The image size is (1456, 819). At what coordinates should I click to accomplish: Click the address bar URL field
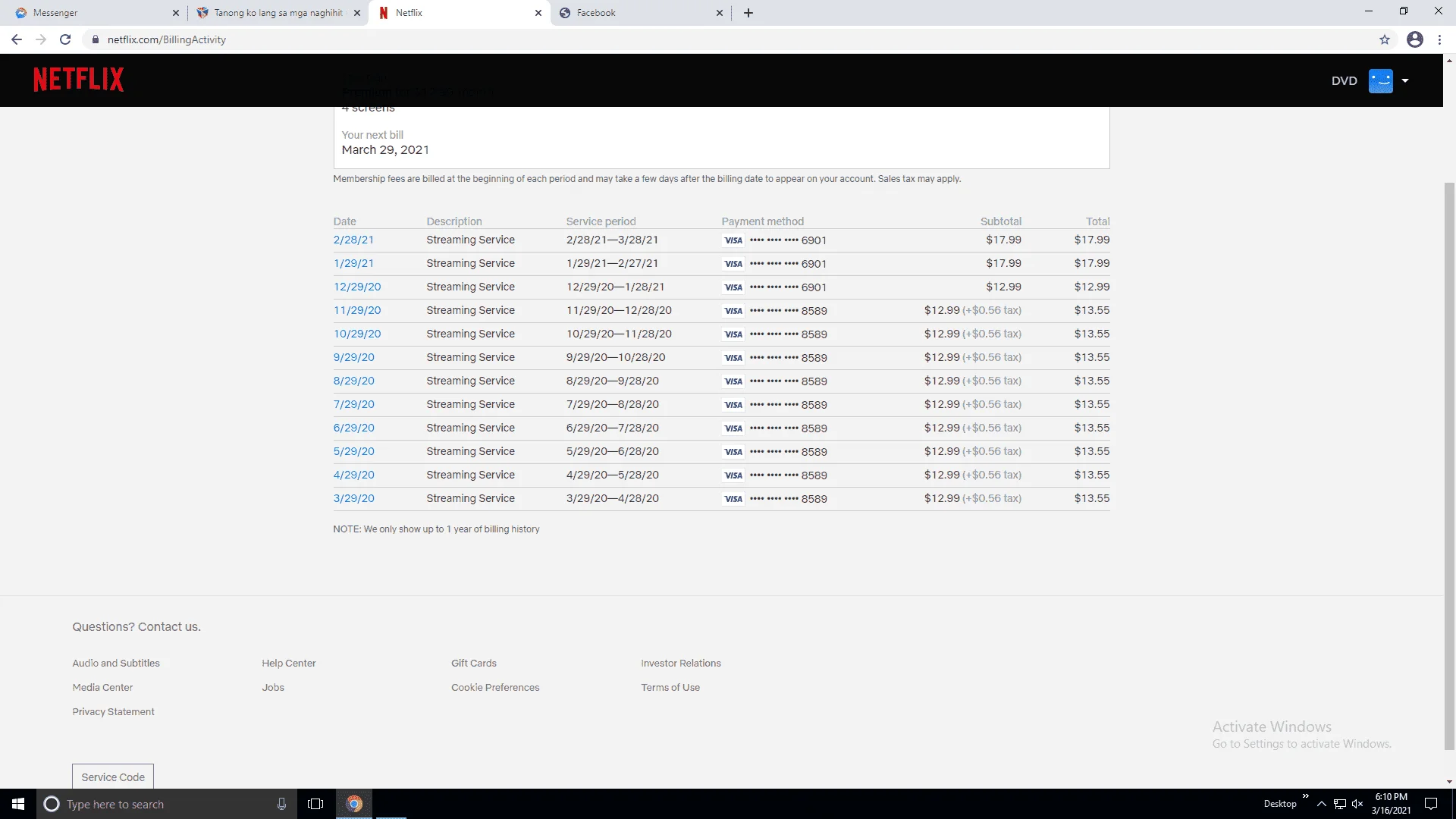(x=728, y=39)
